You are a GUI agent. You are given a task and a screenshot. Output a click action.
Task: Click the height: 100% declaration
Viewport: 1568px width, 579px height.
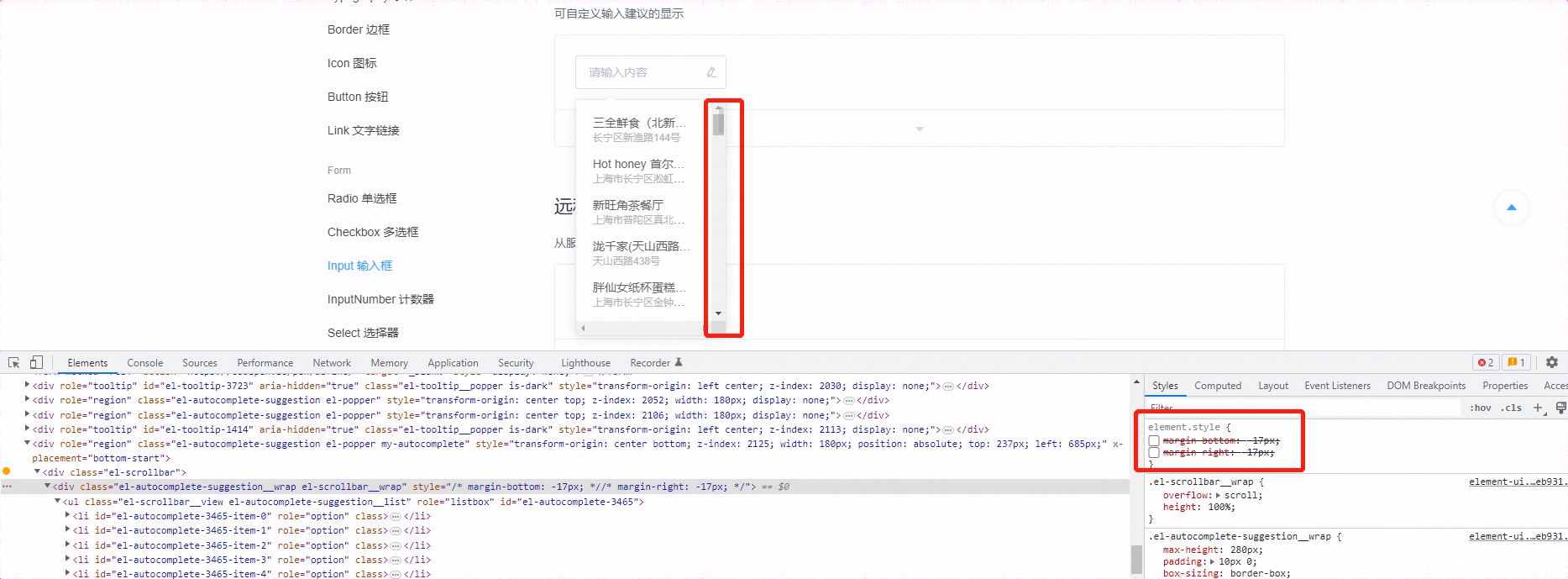coord(1198,507)
